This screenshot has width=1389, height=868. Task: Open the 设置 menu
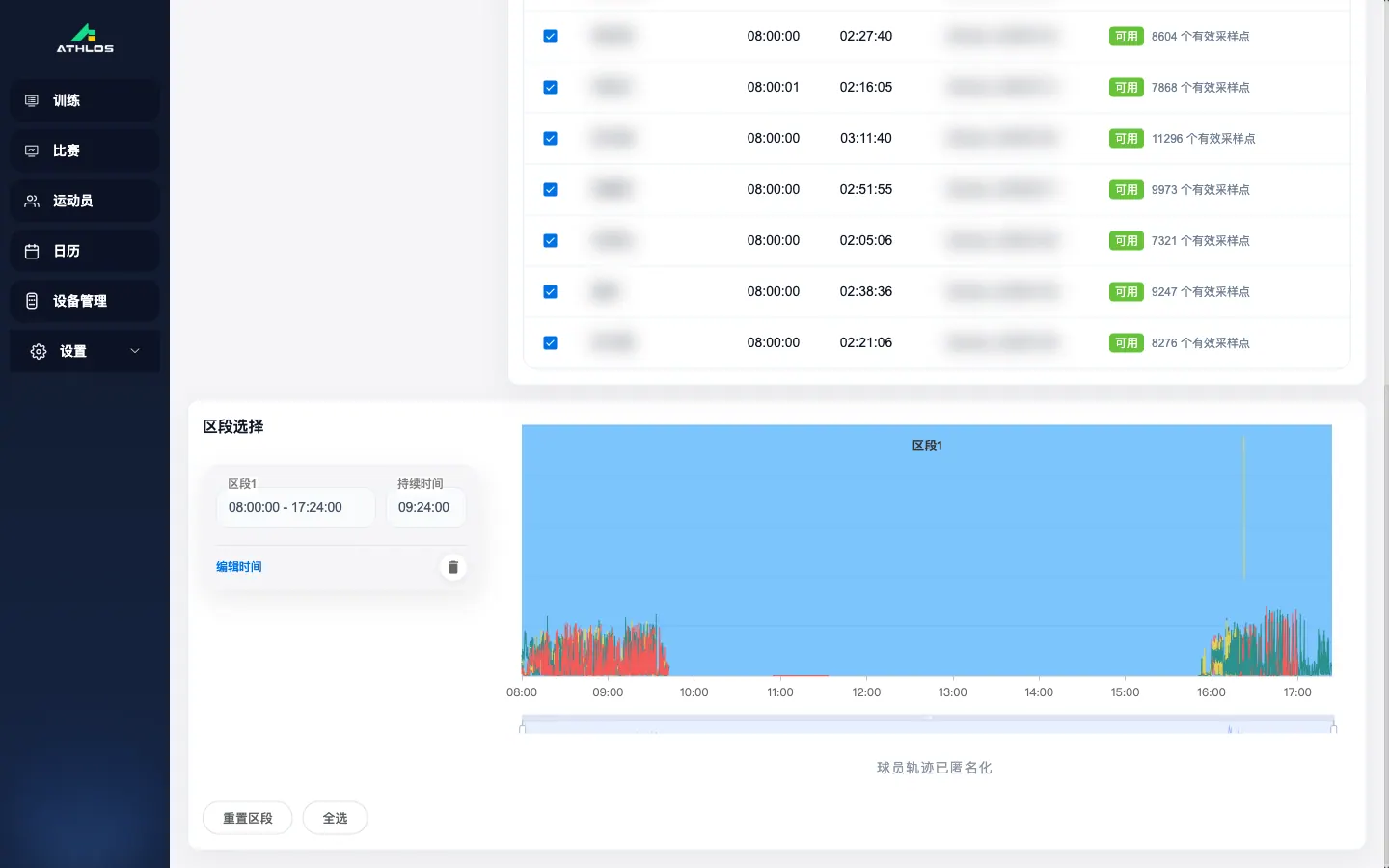click(85, 351)
